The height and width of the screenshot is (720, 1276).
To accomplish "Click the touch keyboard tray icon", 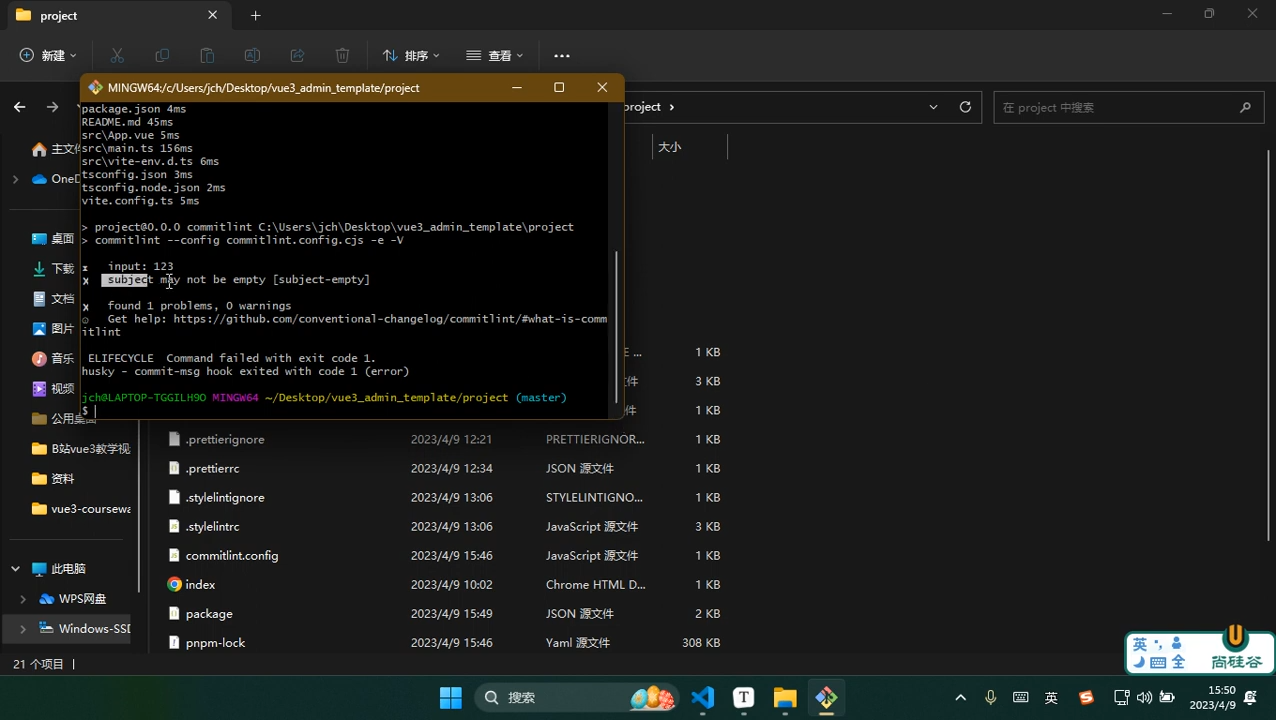I will point(1021,697).
